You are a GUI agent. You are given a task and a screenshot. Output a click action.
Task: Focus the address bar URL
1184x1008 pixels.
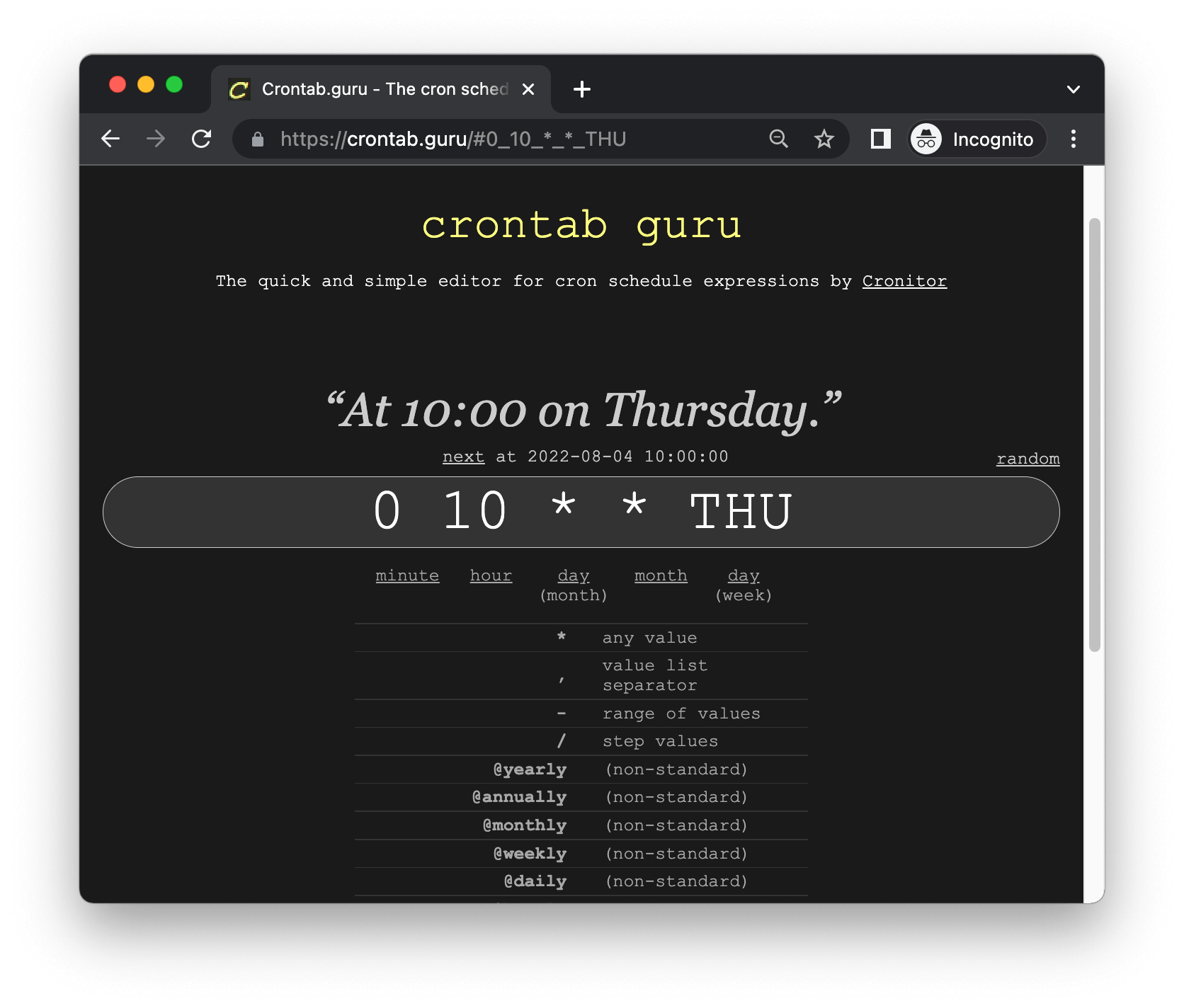[453, 139]
